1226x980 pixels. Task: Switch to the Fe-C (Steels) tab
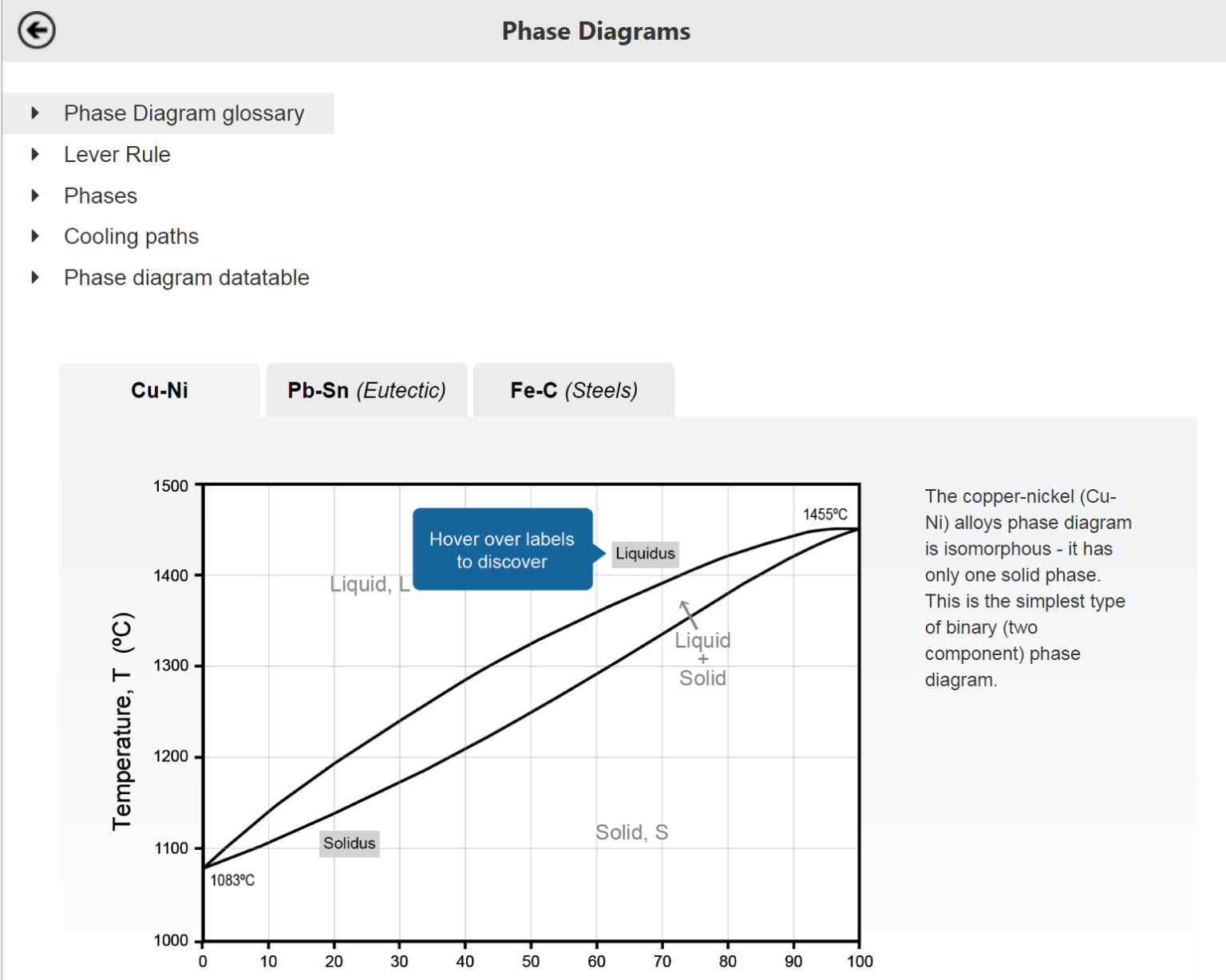point(574,390)
